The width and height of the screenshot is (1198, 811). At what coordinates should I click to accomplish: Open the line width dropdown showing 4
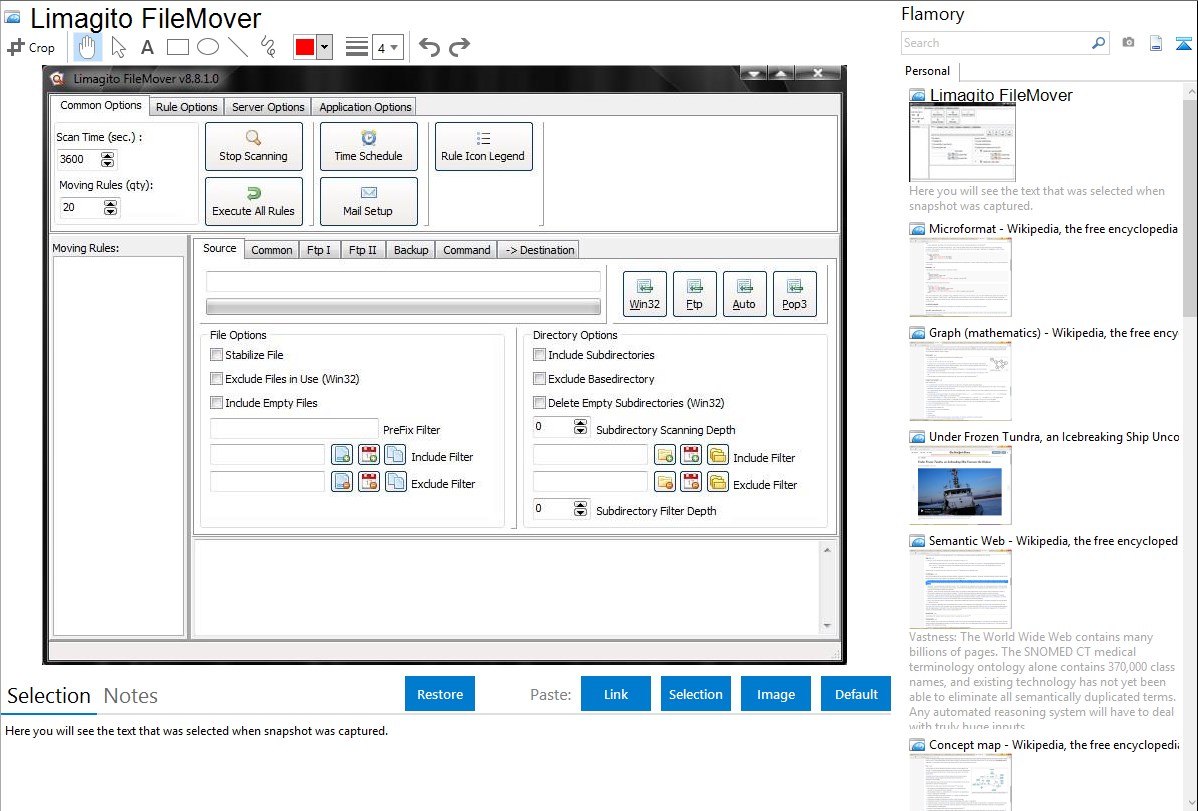387,47
